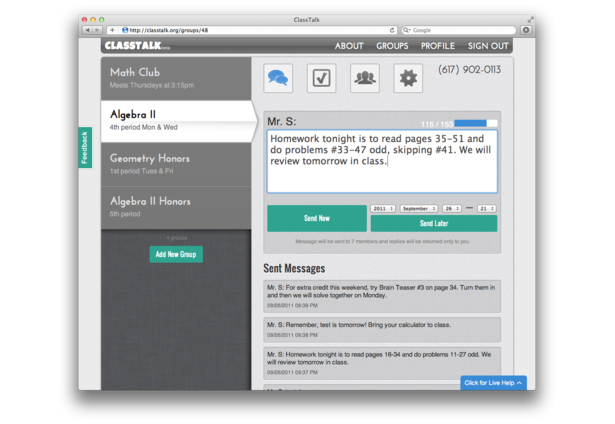Click the 'Mr. S:' sender label
This screenshot has height=424, width=615.
[x=282, y=122]
